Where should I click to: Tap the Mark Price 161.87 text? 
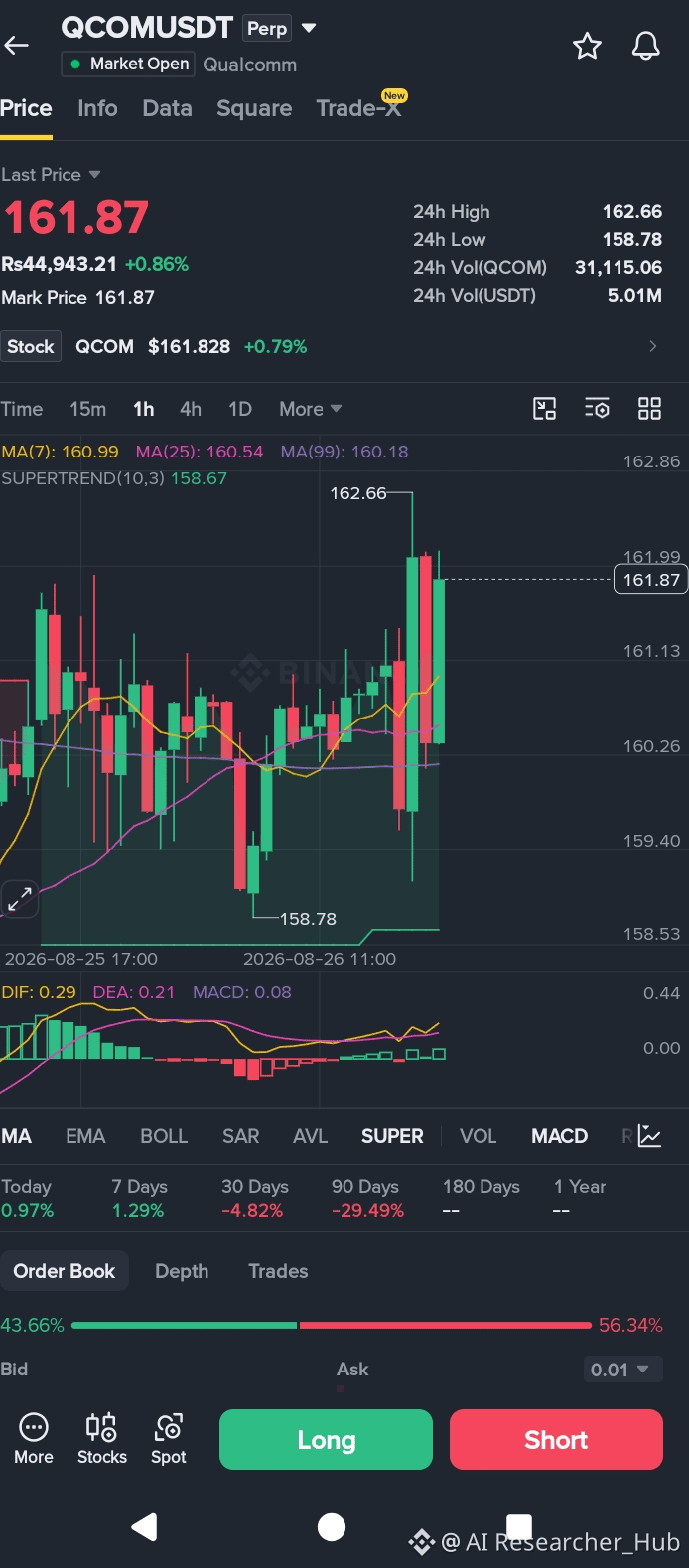coord(77,297)
